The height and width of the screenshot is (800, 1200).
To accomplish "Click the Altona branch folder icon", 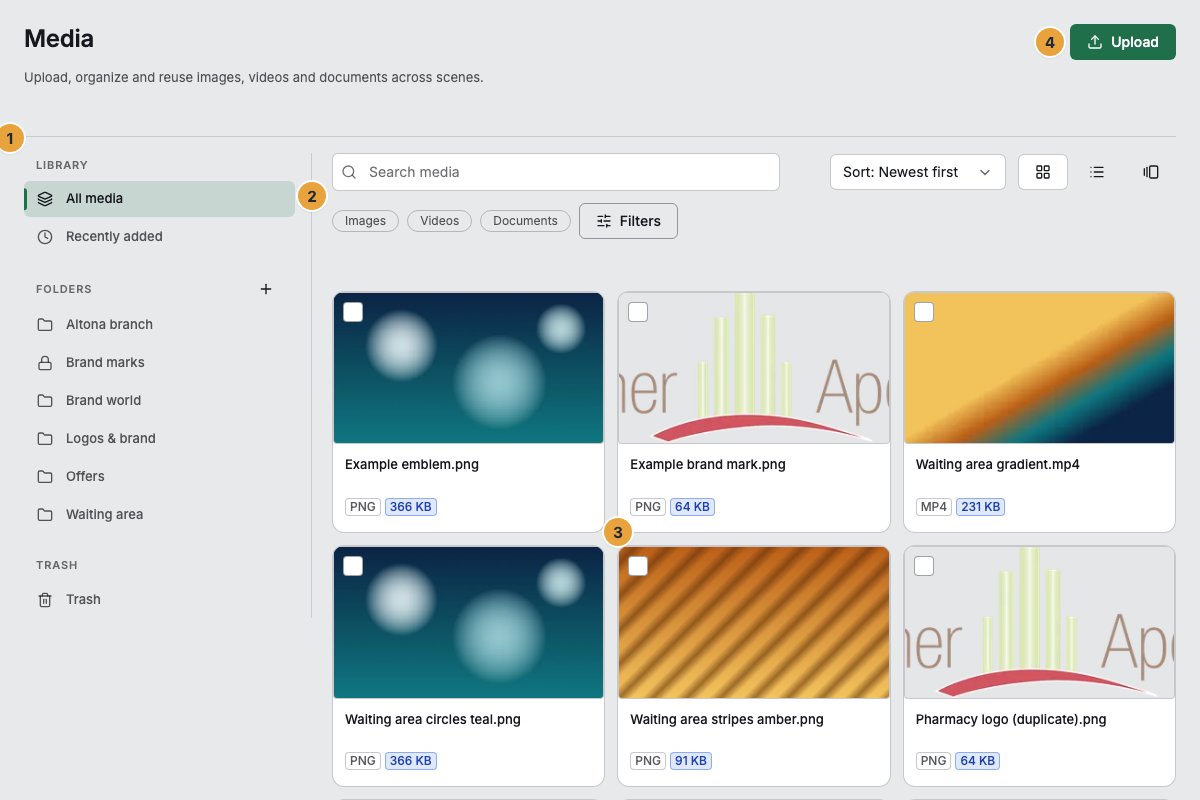I will [45, 325].
